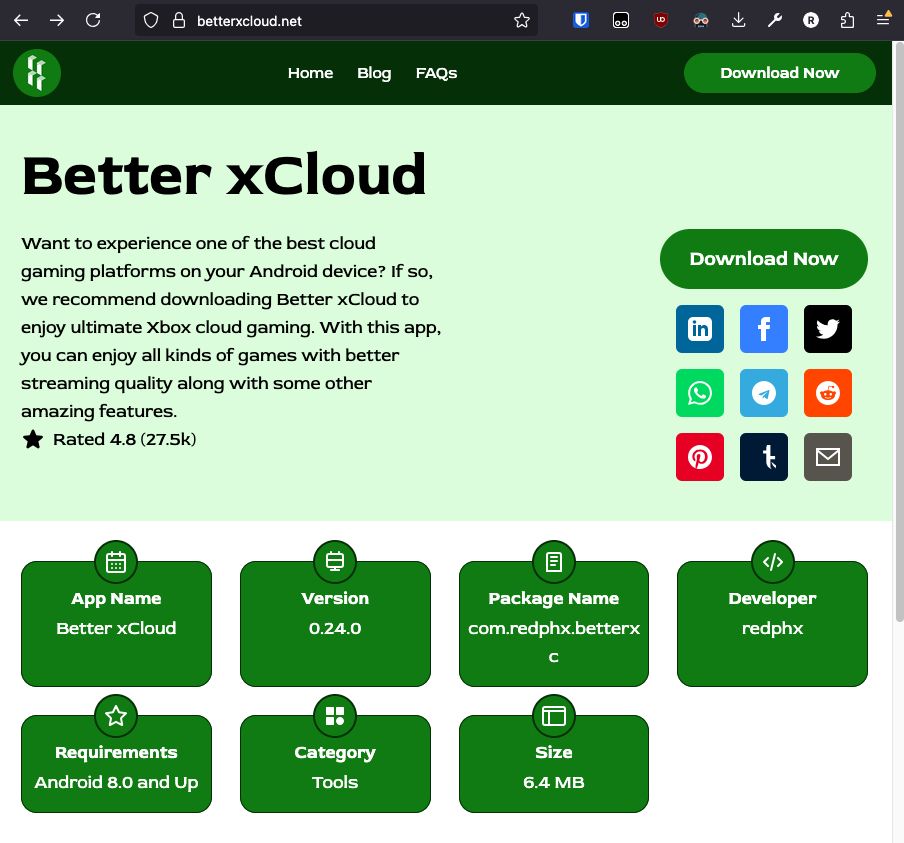Click the document icon above Package Name

pos(553,562)
